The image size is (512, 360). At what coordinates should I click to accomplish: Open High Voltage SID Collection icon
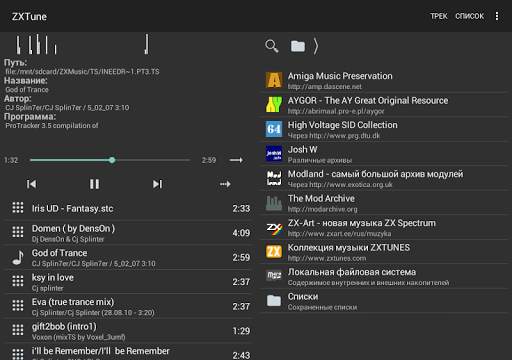[x=274, y=129]
